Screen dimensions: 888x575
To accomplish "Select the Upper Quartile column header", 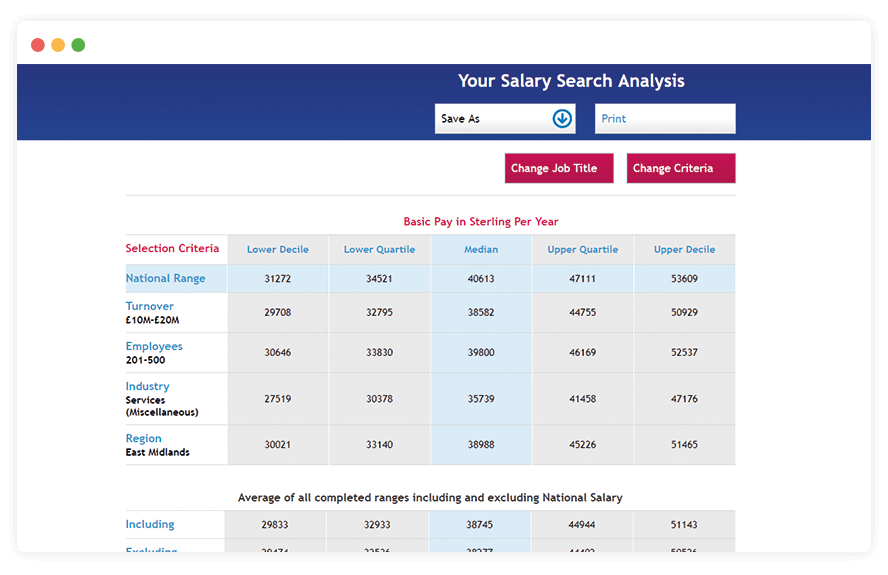I will [583, 250].
